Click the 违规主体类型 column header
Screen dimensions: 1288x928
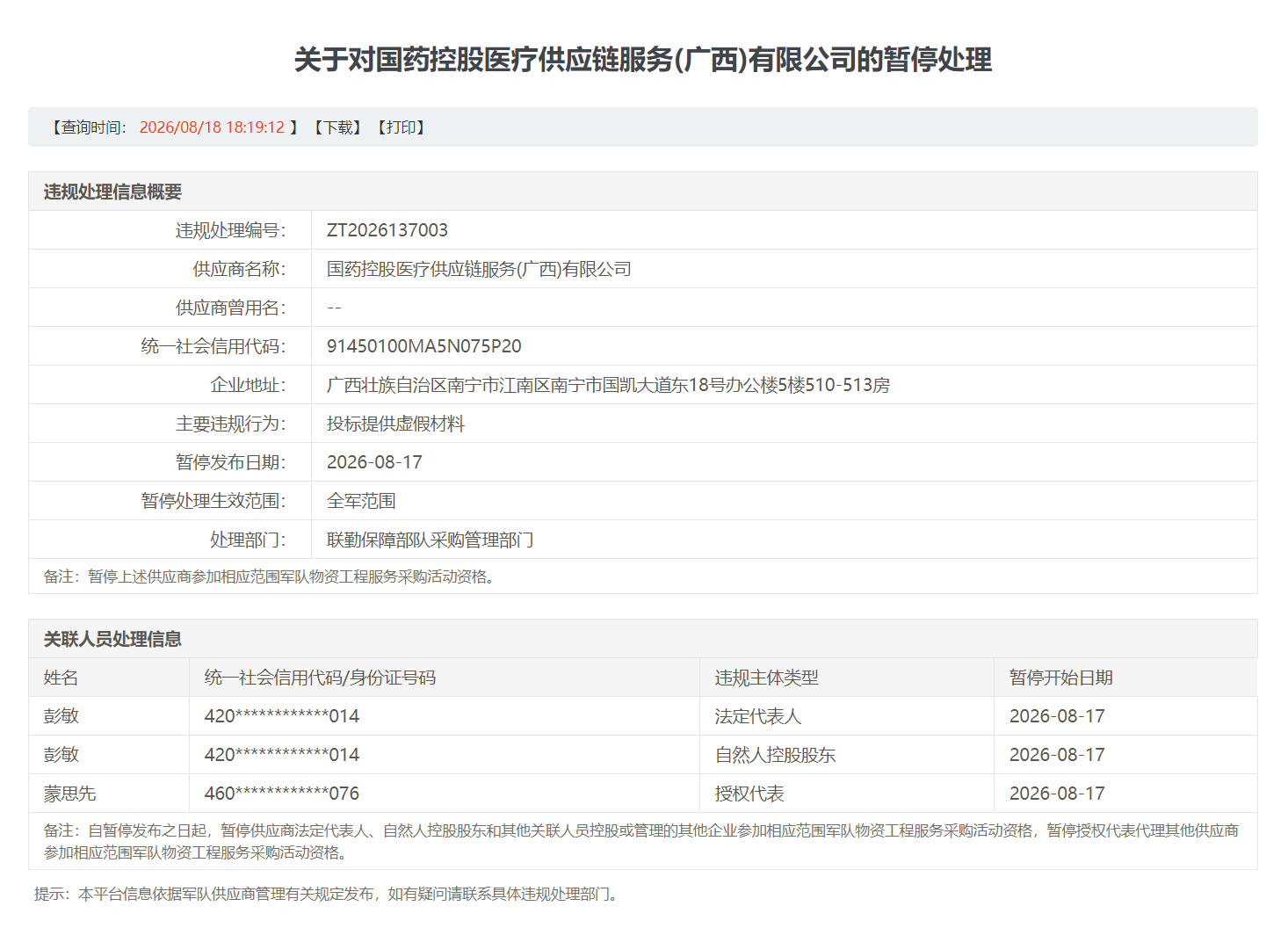coord(766,678)
